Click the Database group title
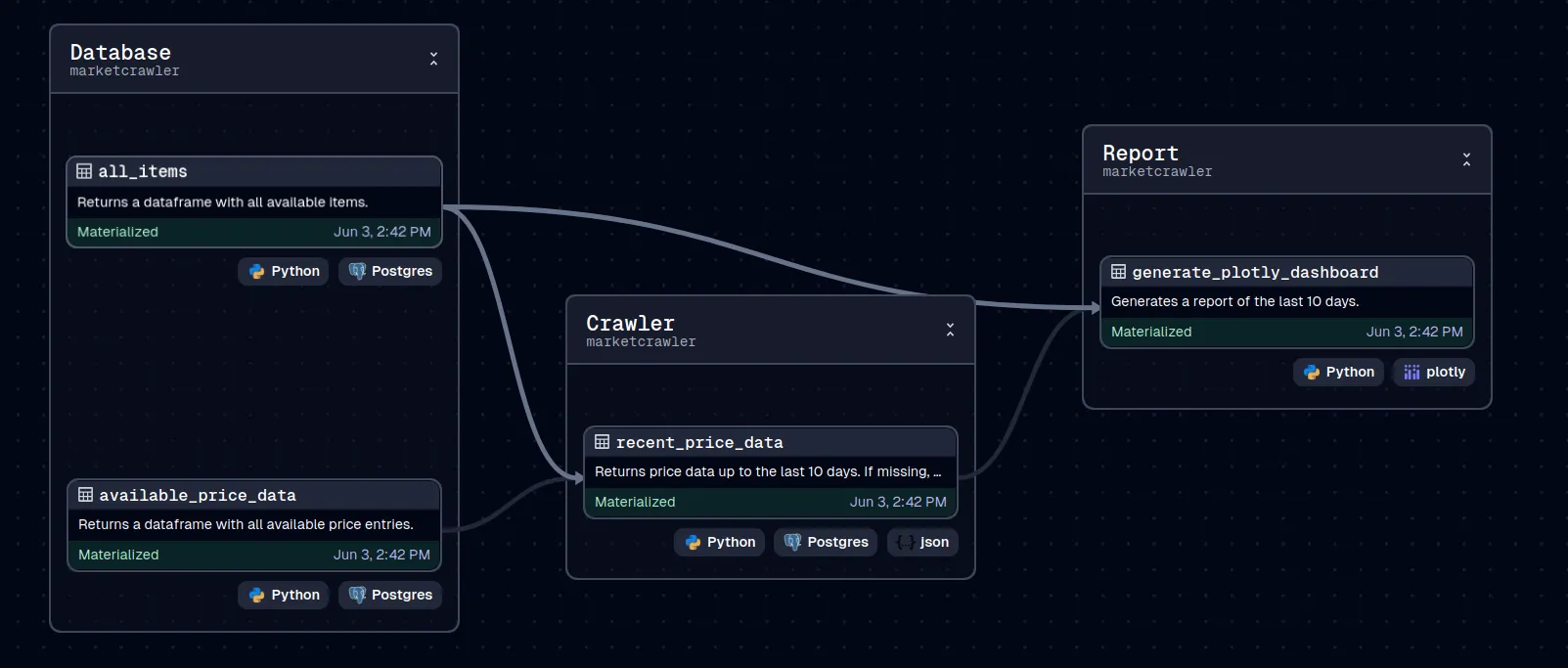 [x=120, y=52]
